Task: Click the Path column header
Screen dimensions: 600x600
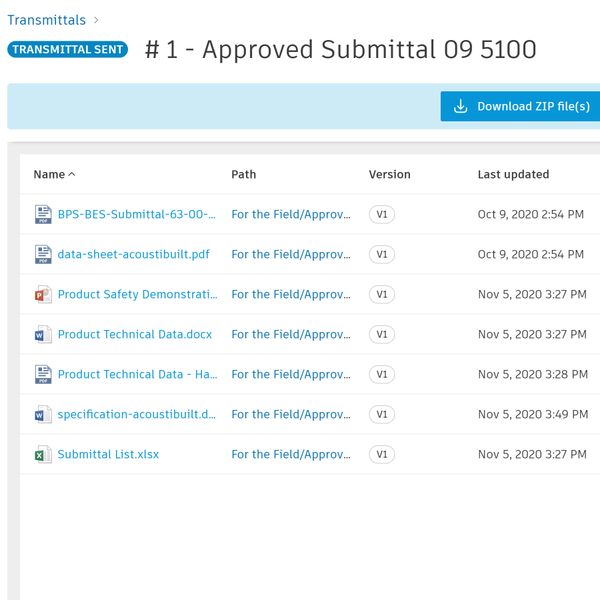Action: [243, 174]
